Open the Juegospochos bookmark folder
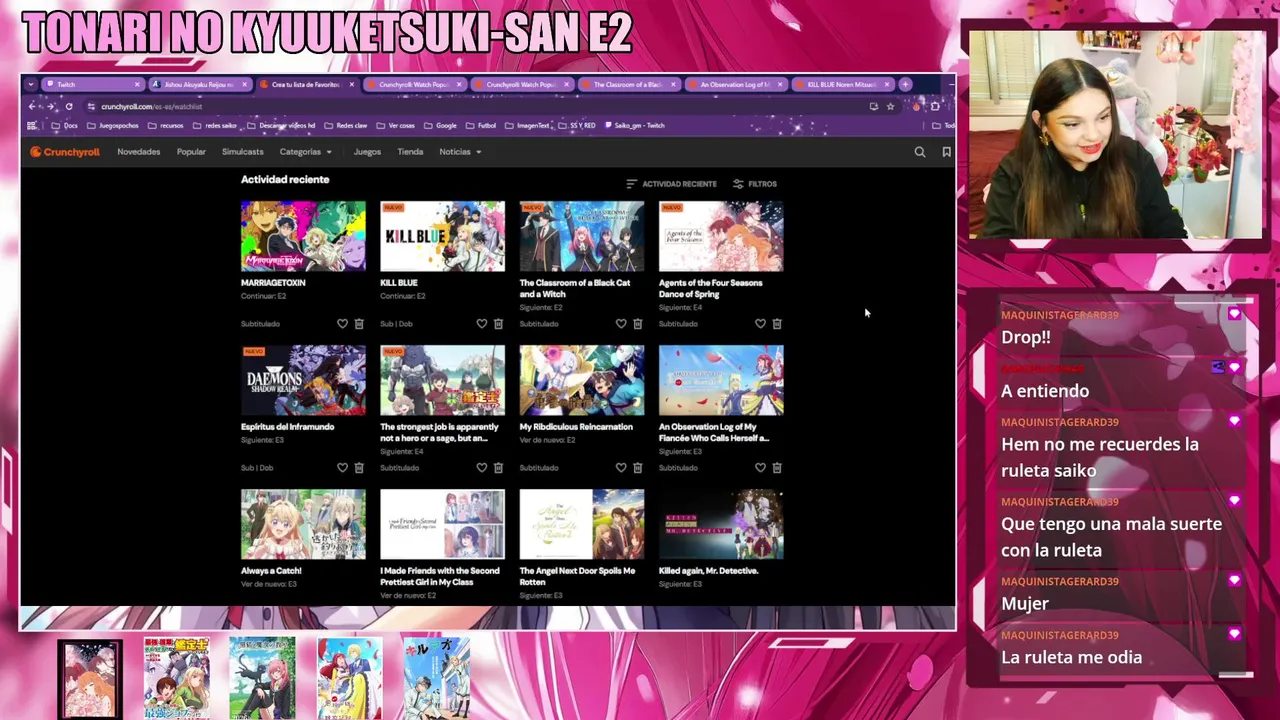1280x720 pixels. (113, 126)
